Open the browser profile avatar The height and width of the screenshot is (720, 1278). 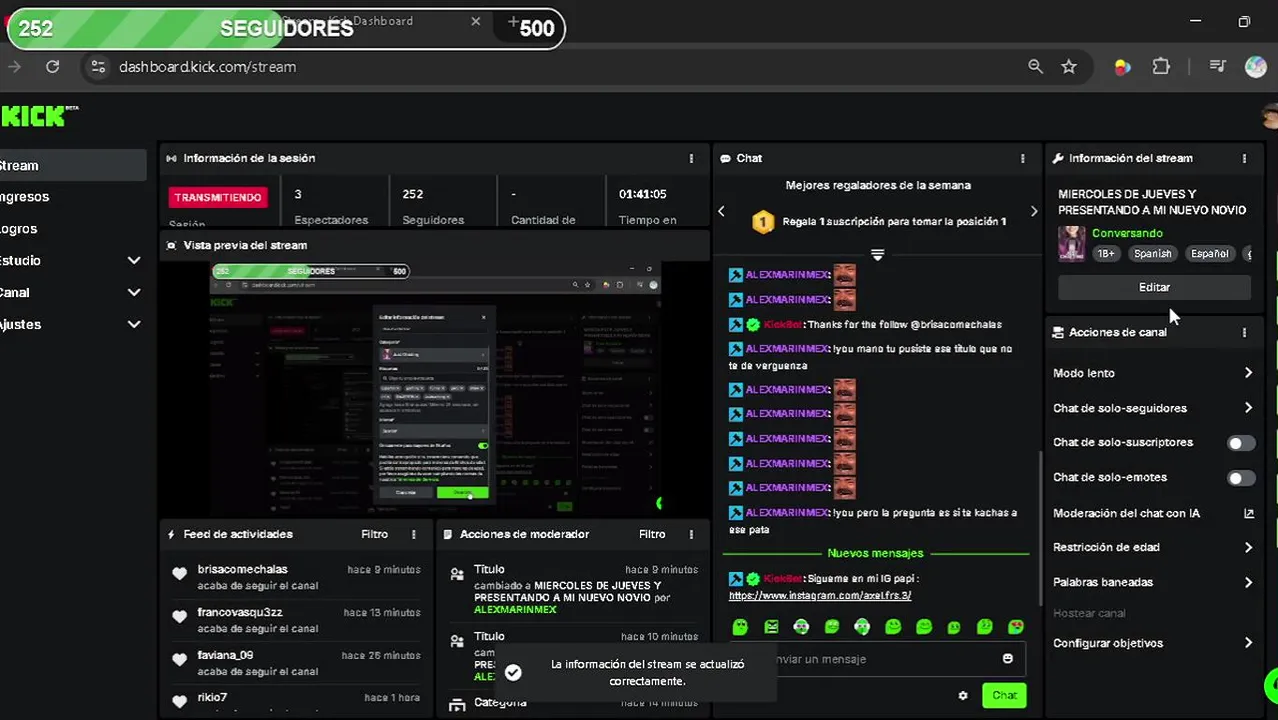1256,67
